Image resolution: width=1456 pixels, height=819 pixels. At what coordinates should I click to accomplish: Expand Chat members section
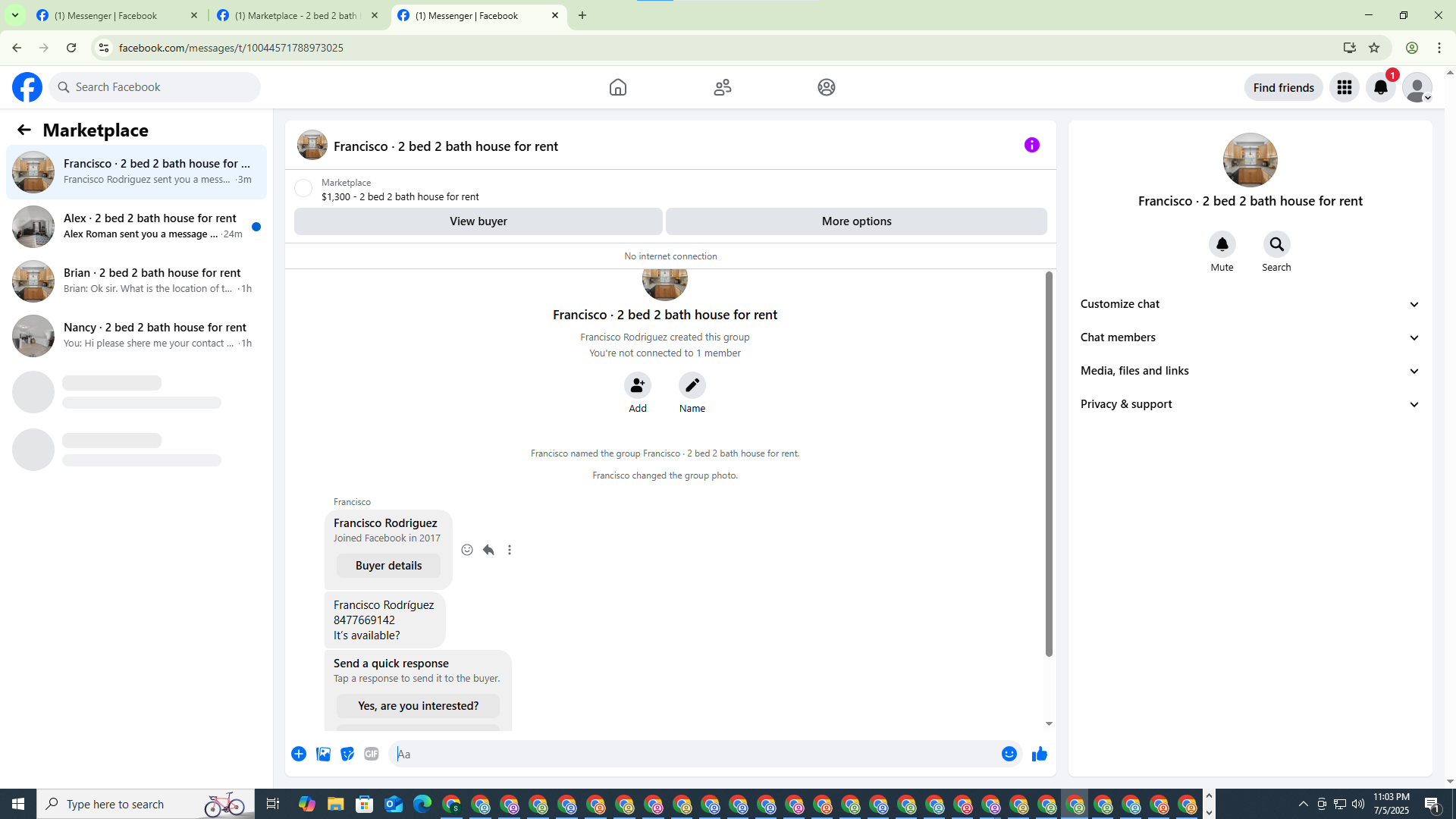pos(1250,337)
